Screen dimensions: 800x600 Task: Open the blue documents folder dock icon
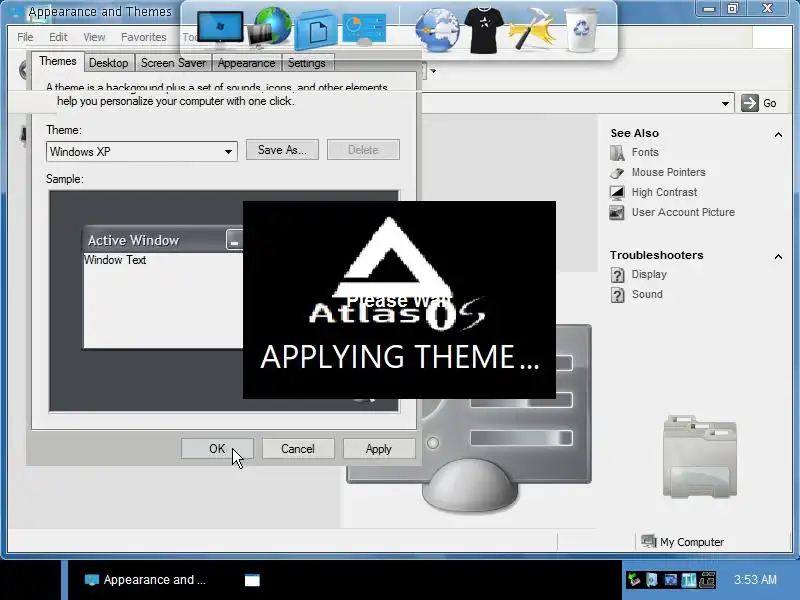[316, 30]
